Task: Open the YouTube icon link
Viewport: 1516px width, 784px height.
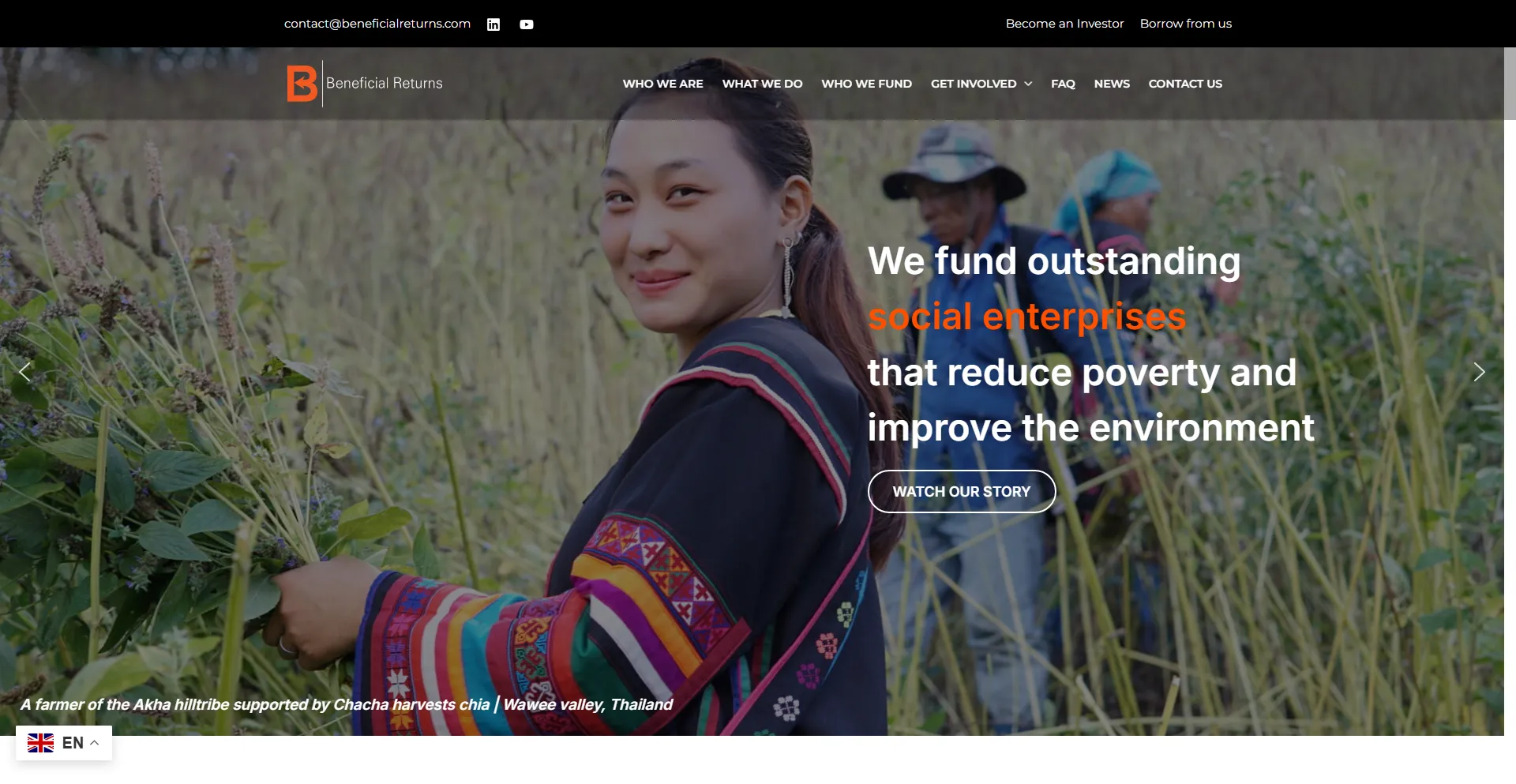Action: (527, 24)
